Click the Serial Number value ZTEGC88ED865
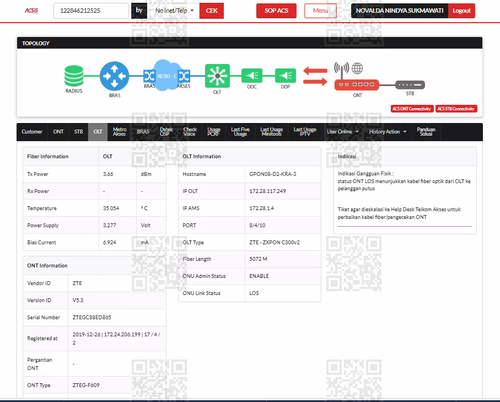The width and height of the screenshot is (500, 402). [x=92, y=317]
